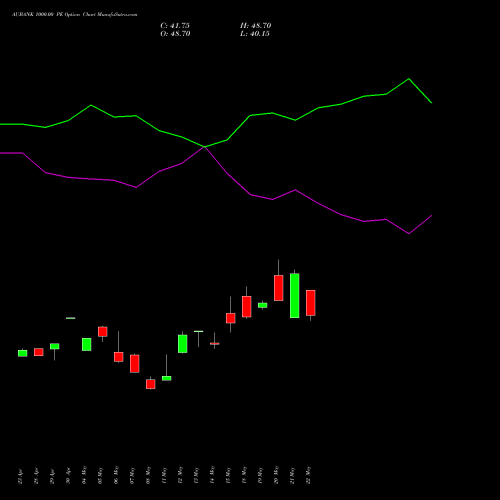The width and height of the screenshot is (500, 500).
Task: Click the 20 May date label
Action: click(x=277, y=475)
